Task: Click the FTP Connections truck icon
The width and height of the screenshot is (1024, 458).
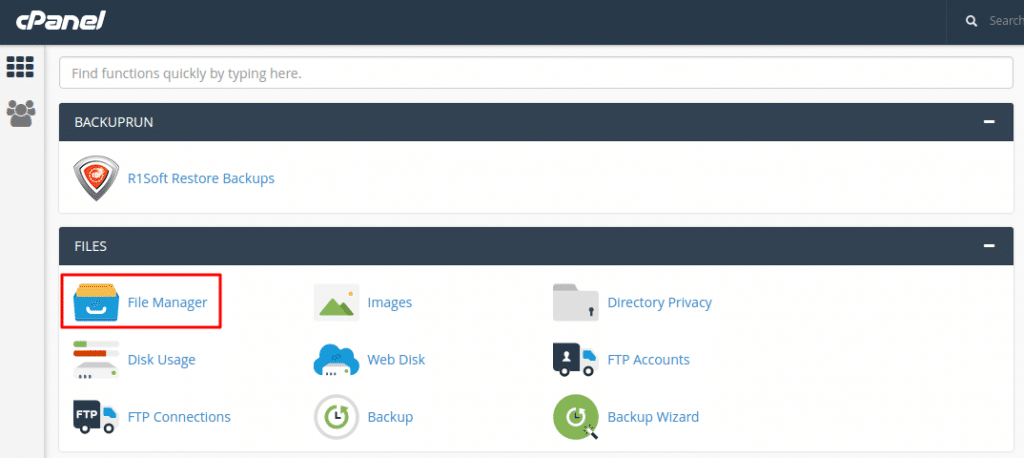Action: tap(96, 417)
